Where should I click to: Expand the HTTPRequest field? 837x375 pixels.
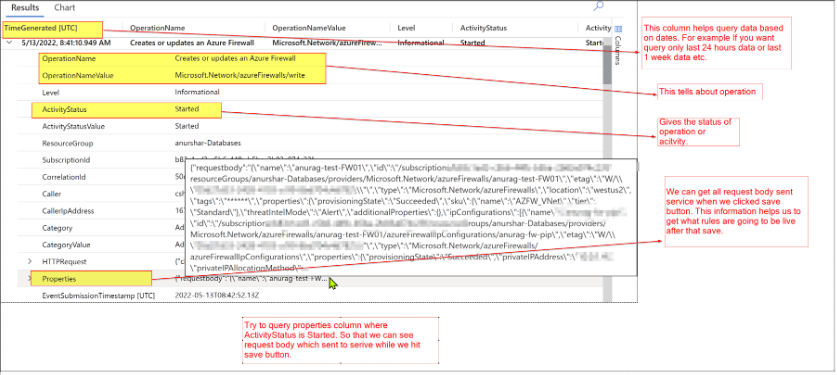coord(30,261)
